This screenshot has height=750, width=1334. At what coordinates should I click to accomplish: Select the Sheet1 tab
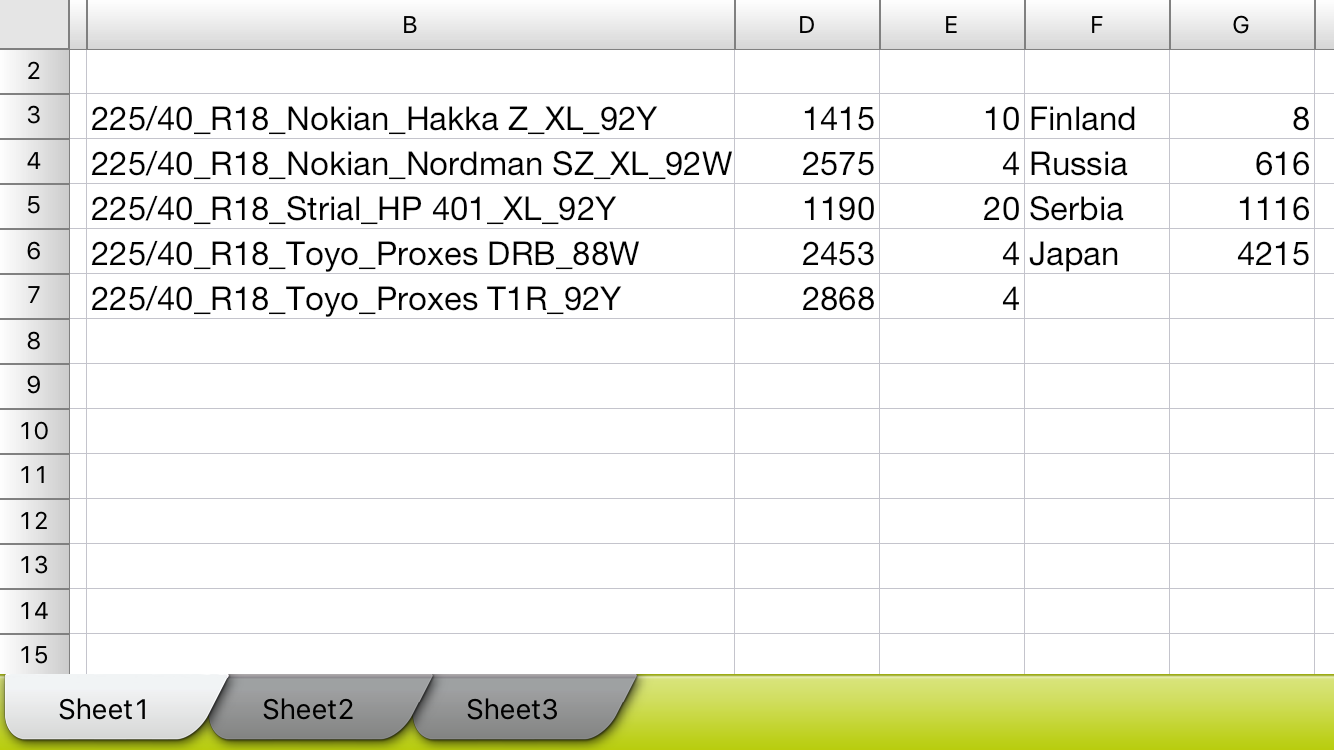pos(104,709)
